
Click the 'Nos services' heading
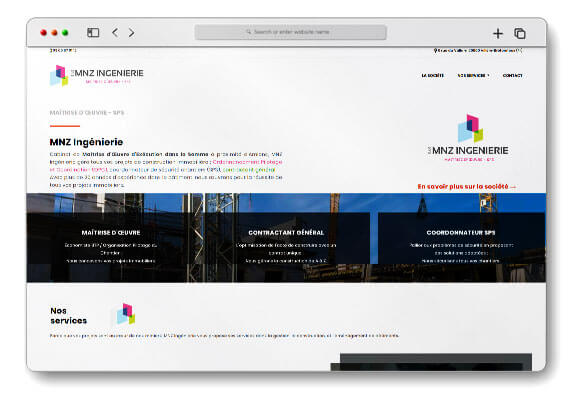point(69,316)
